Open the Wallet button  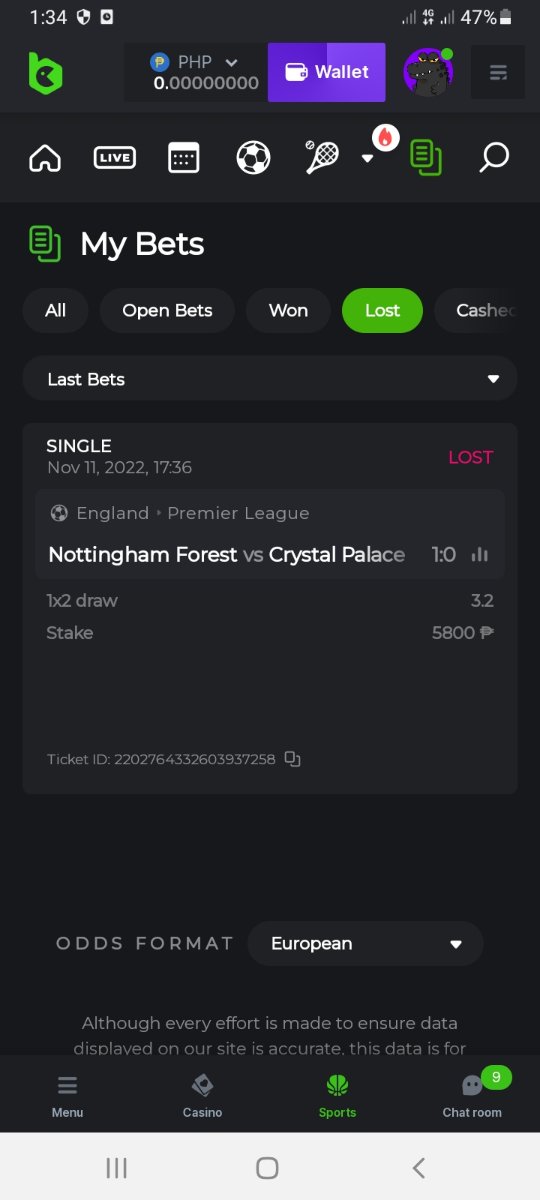[326, 72]
